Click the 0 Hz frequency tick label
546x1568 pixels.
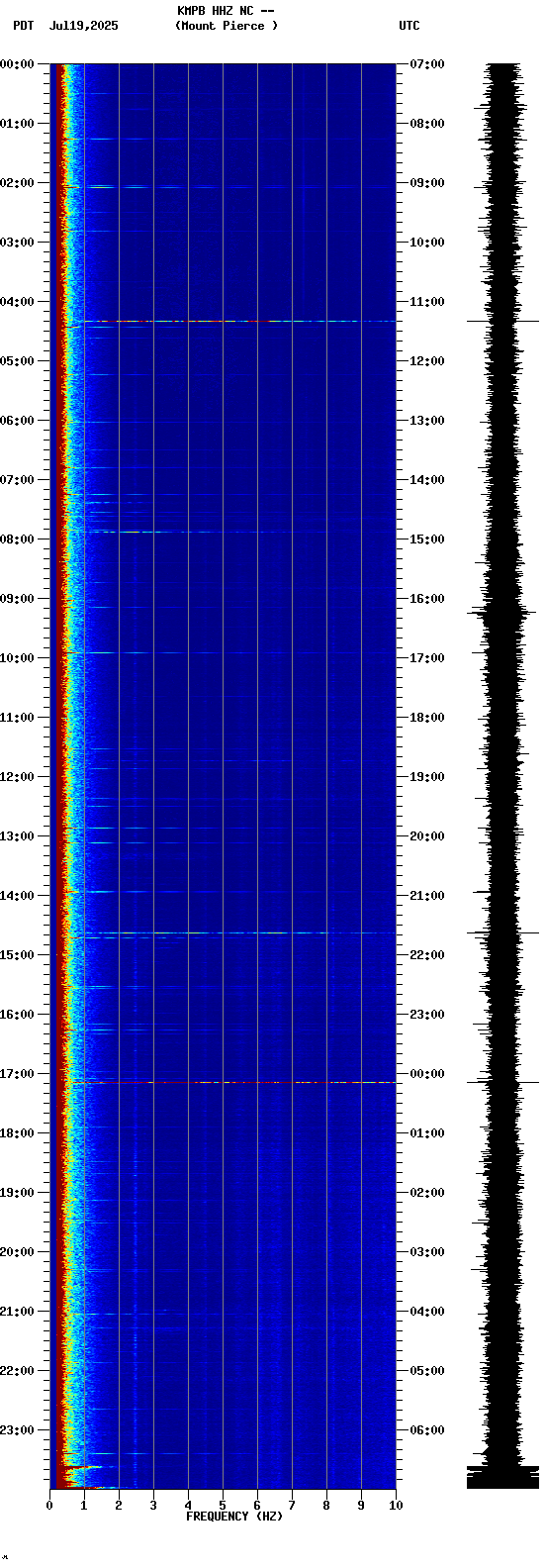click(x=49, y=1506)
